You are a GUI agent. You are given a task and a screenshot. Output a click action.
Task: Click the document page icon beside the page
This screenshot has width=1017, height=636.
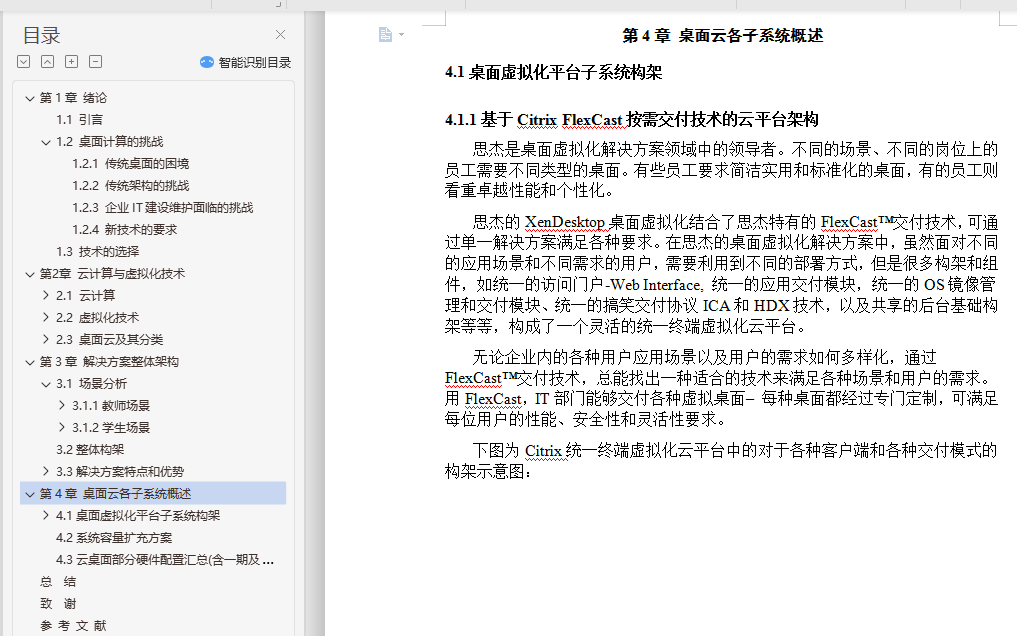(385, 34)
